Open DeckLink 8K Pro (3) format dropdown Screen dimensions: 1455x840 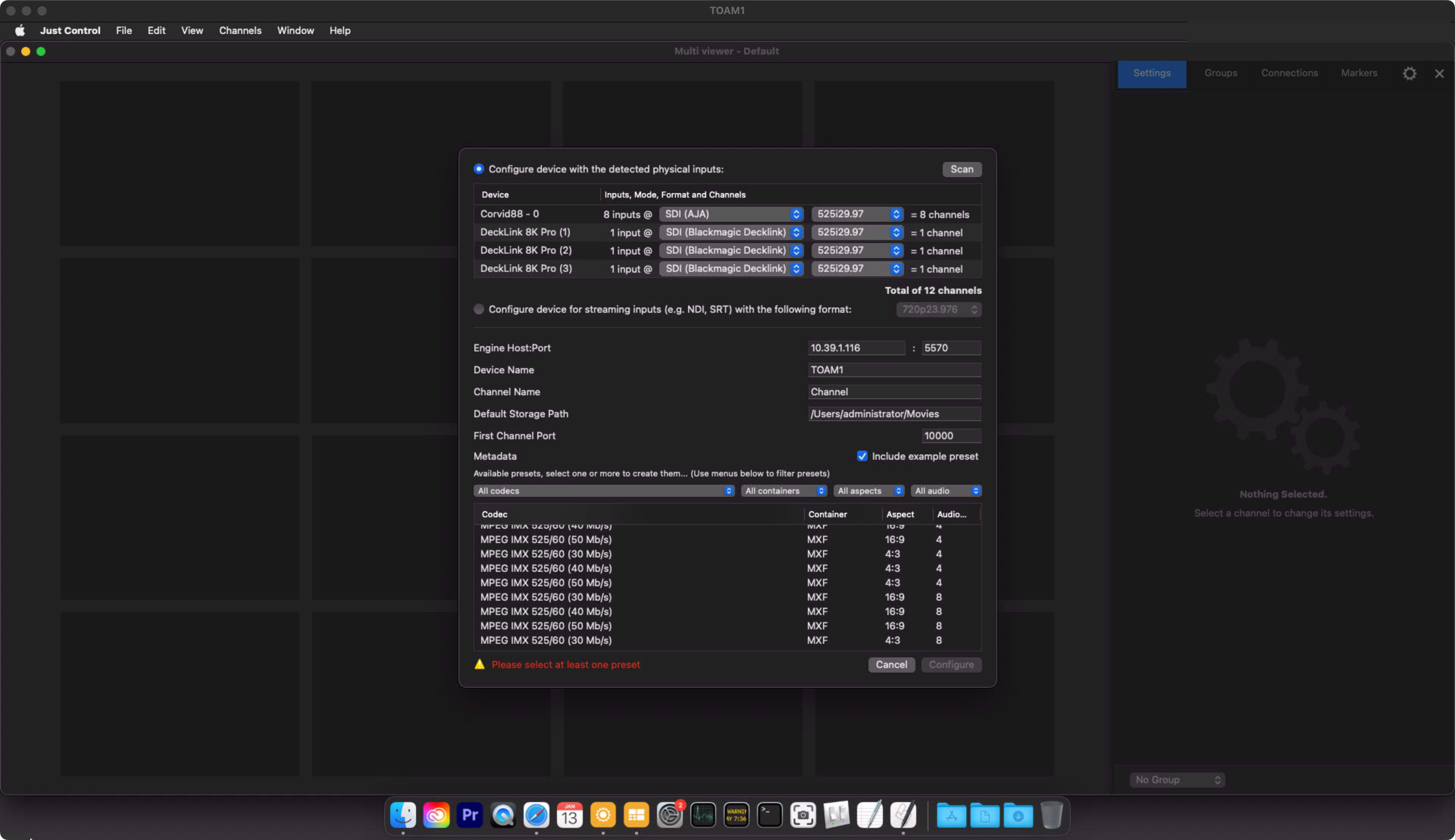pos(857,268)
